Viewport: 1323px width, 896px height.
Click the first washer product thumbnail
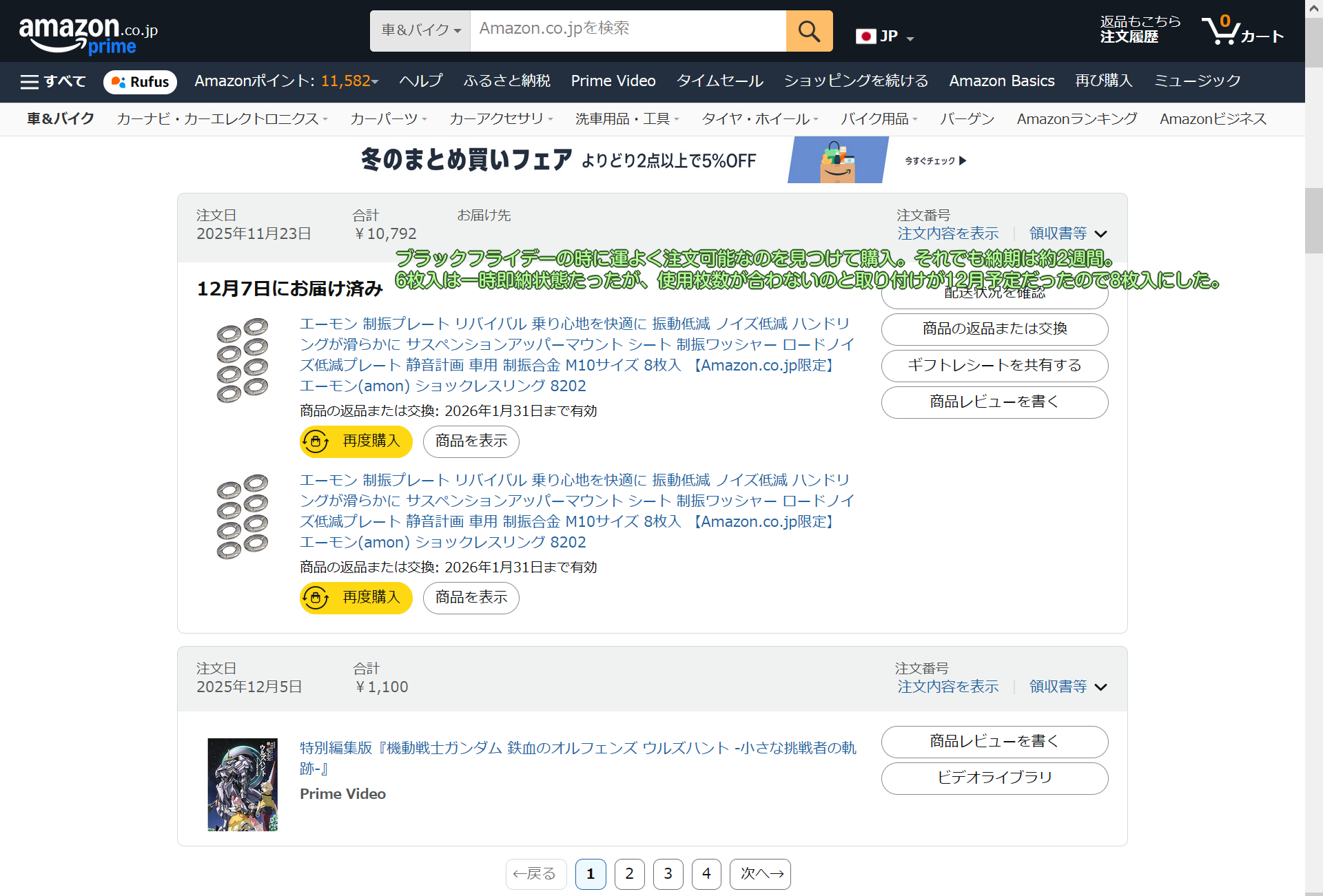(x=243, y=360)
